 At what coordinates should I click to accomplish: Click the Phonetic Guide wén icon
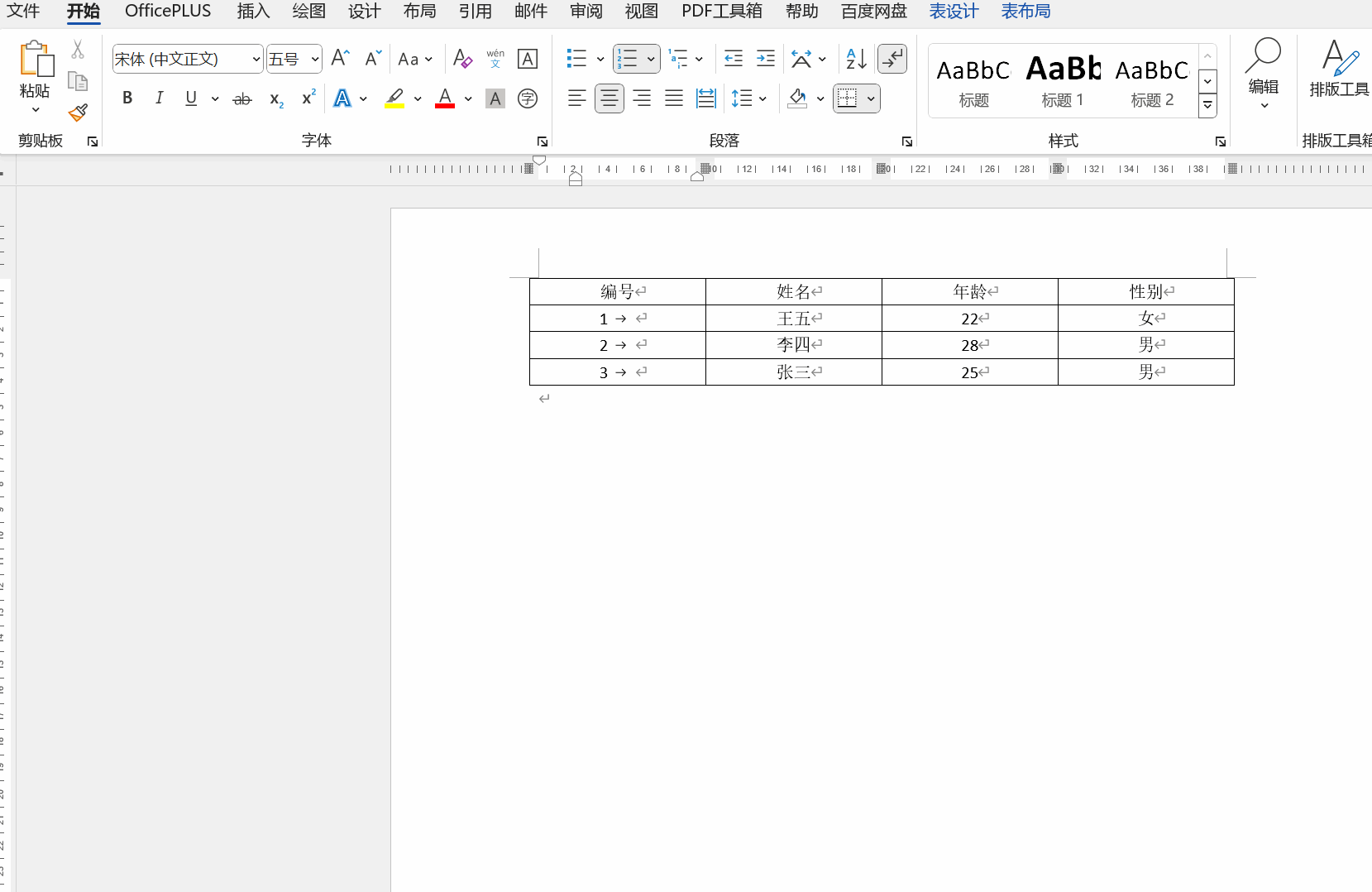495,59
